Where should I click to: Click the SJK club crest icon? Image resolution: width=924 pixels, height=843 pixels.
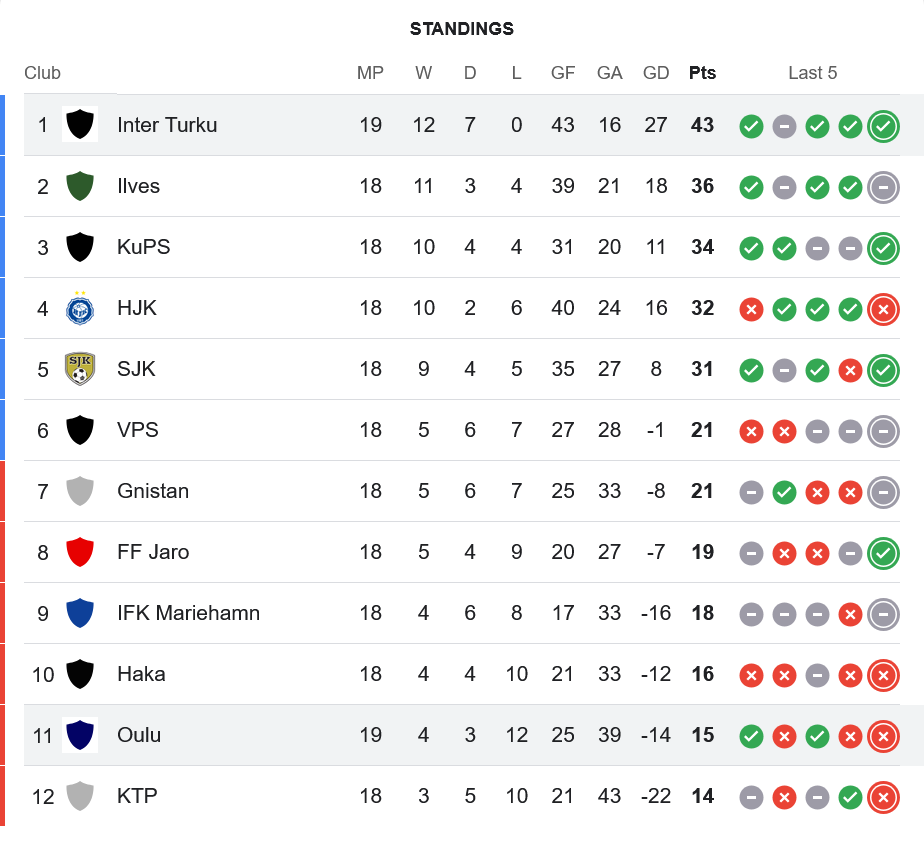click(80, 369)
